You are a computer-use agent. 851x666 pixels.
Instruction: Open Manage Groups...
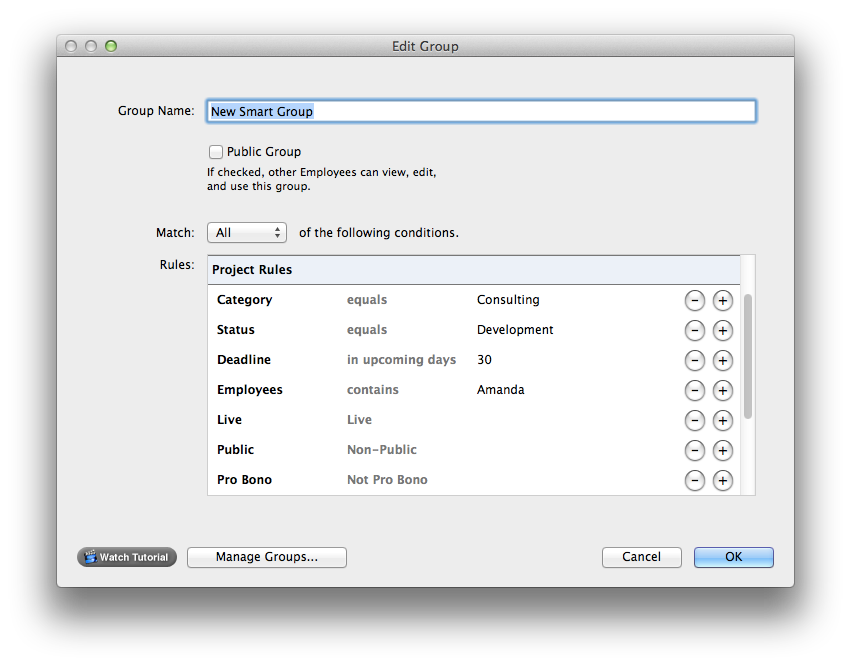coord(266,557)
